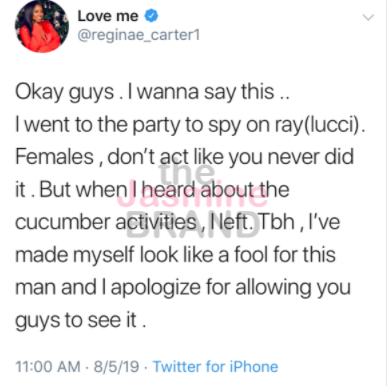Click the phrase "cucumber activities"
The width and height of the screenshot is (387, 386).
106,222
